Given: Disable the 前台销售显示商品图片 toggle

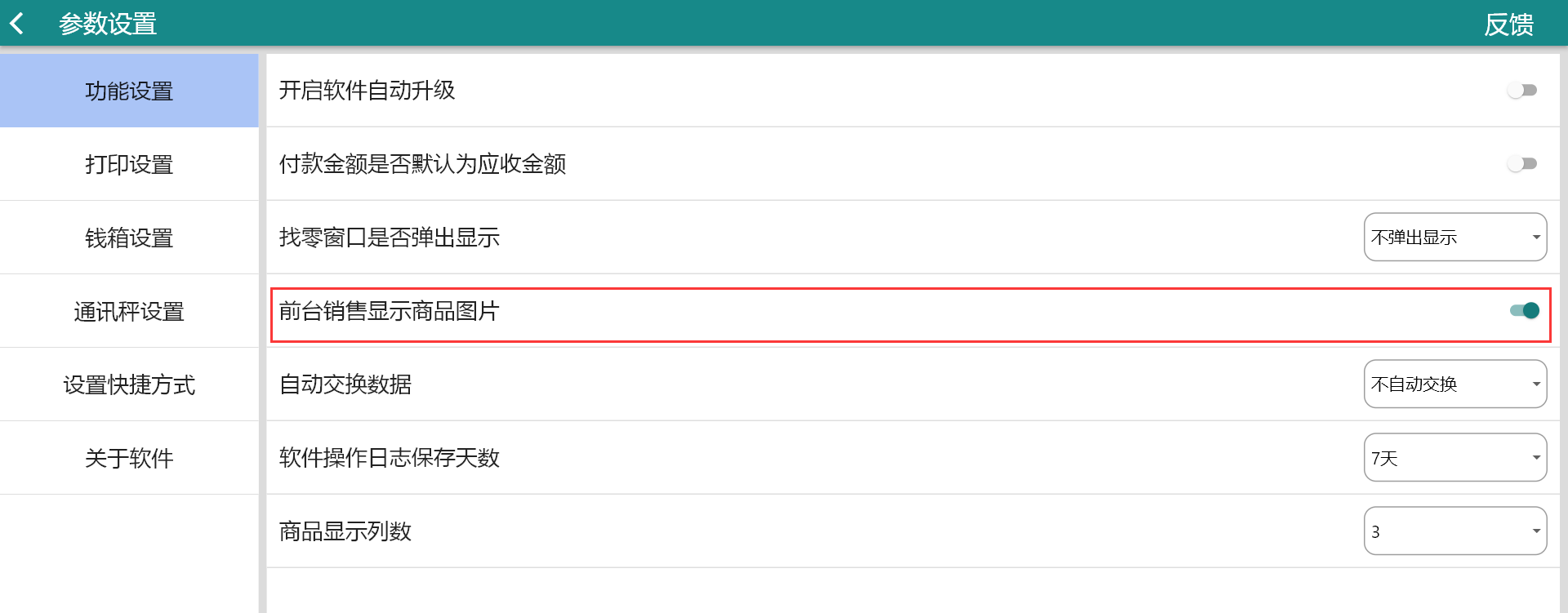Looking at the screenshot, I should 1524,310.
